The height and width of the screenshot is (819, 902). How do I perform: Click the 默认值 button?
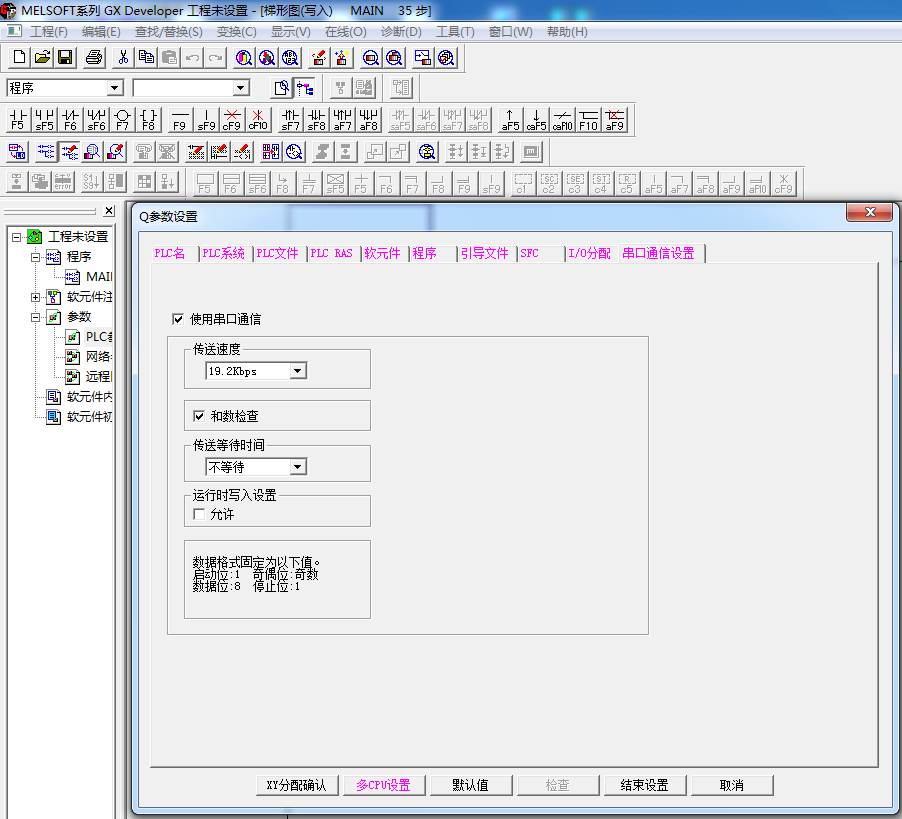tap(471, 785)
